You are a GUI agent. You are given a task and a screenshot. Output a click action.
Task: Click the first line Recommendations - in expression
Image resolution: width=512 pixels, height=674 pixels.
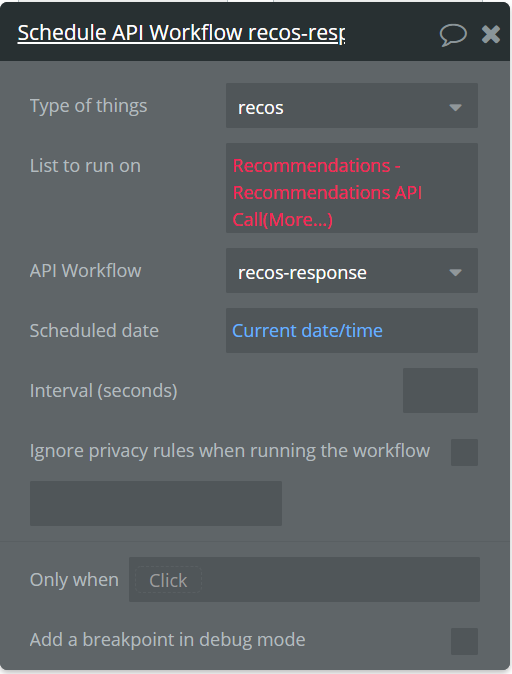[317, 165]
